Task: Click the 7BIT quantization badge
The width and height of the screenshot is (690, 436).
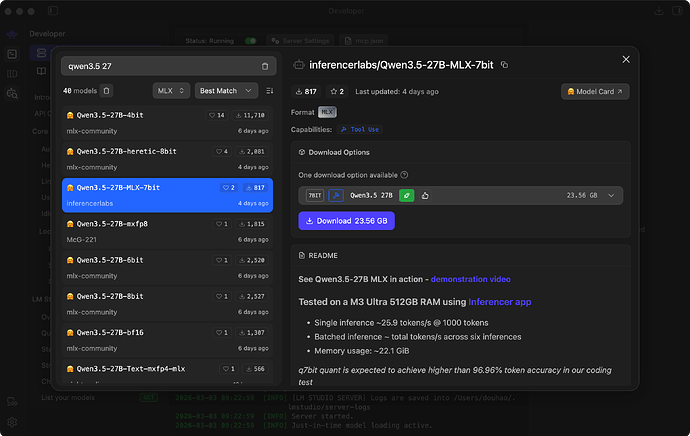Action: pyautogui.click(x=315, y=195)
